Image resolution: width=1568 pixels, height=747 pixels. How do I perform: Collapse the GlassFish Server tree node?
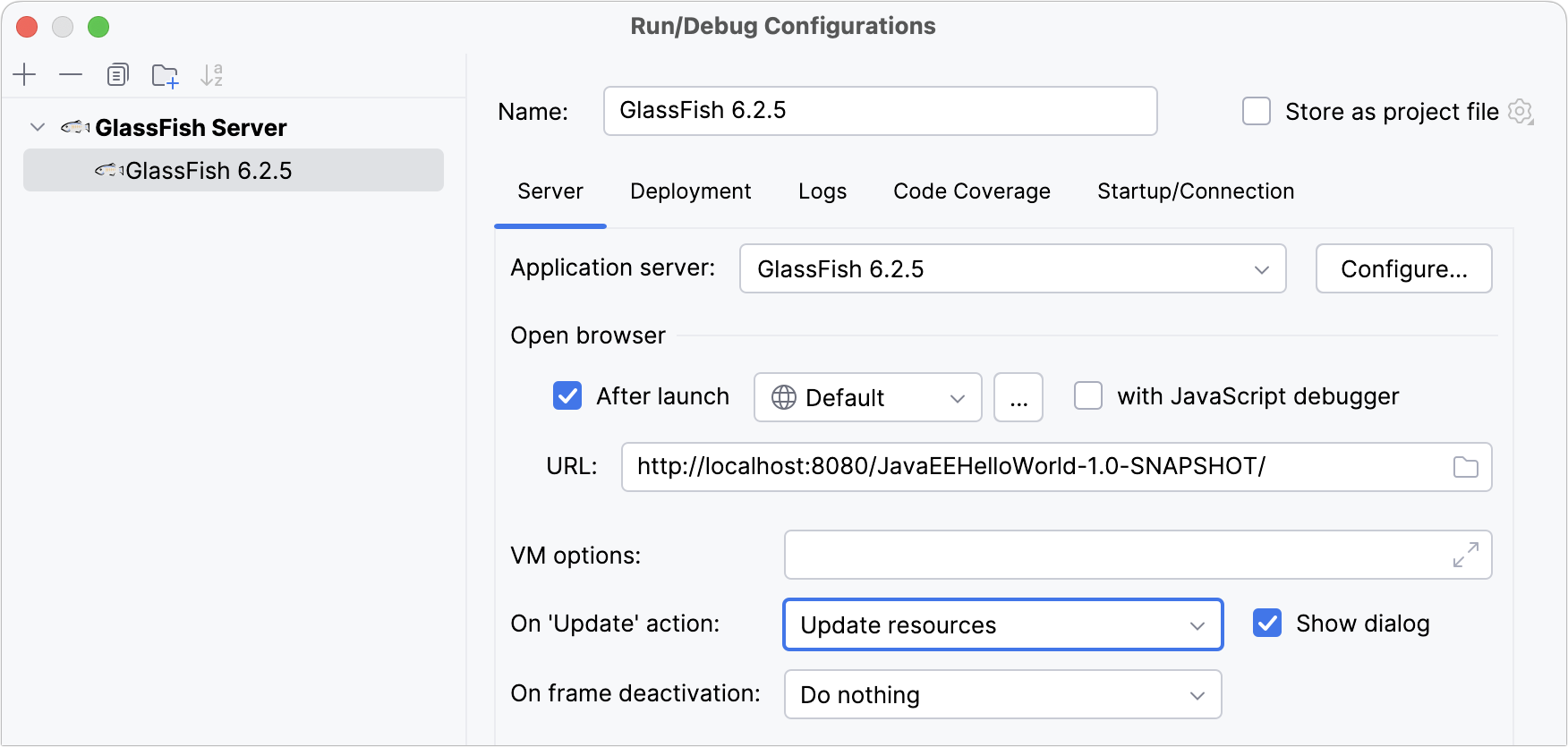point(38,127)
